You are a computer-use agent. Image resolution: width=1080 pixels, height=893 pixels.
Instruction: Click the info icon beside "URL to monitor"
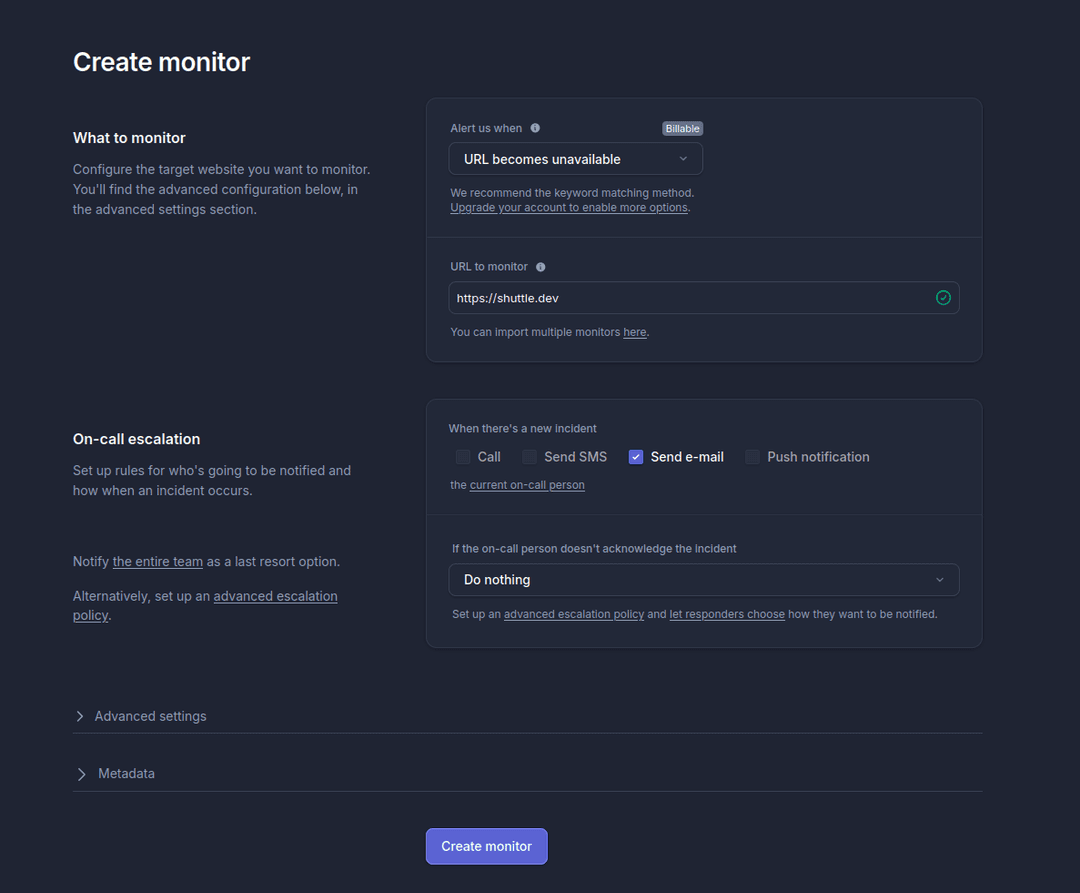point(540,266)
